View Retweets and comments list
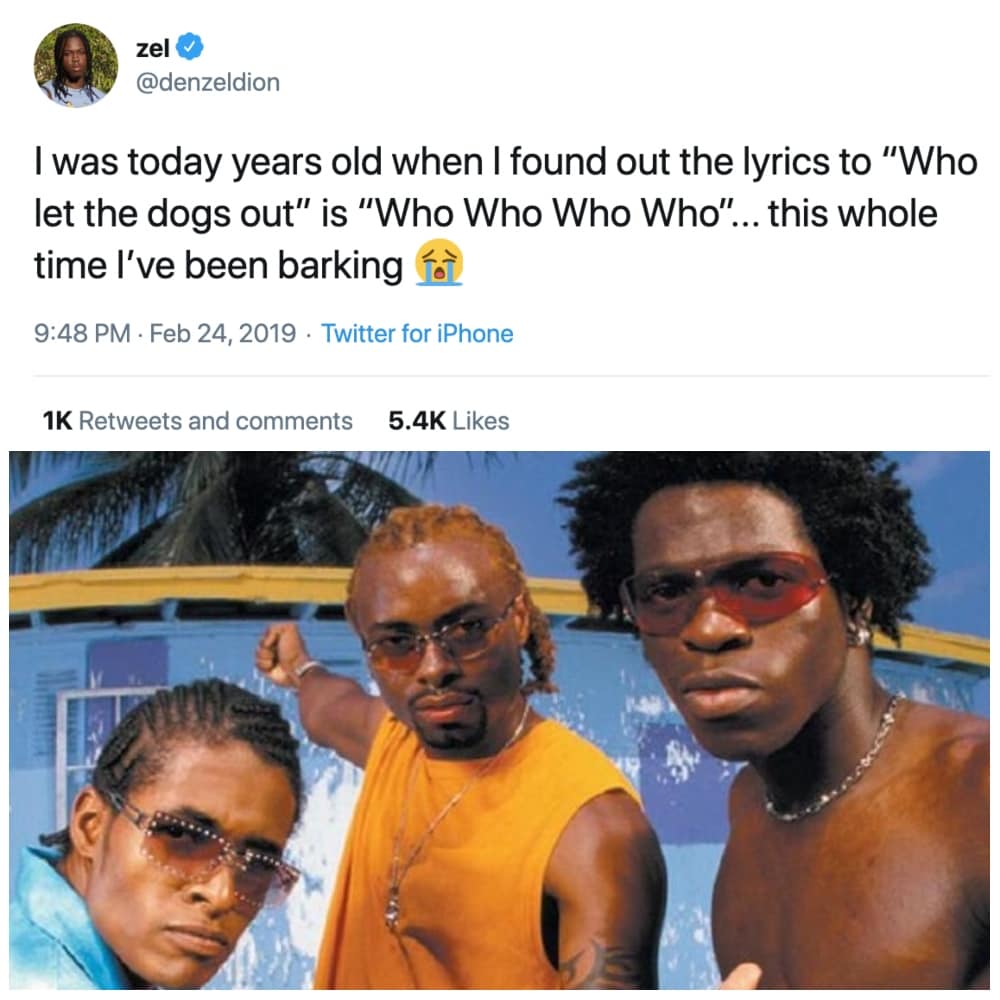Image resolution: width=1000 pixels, height=1000 pixels. pos(216,421)
